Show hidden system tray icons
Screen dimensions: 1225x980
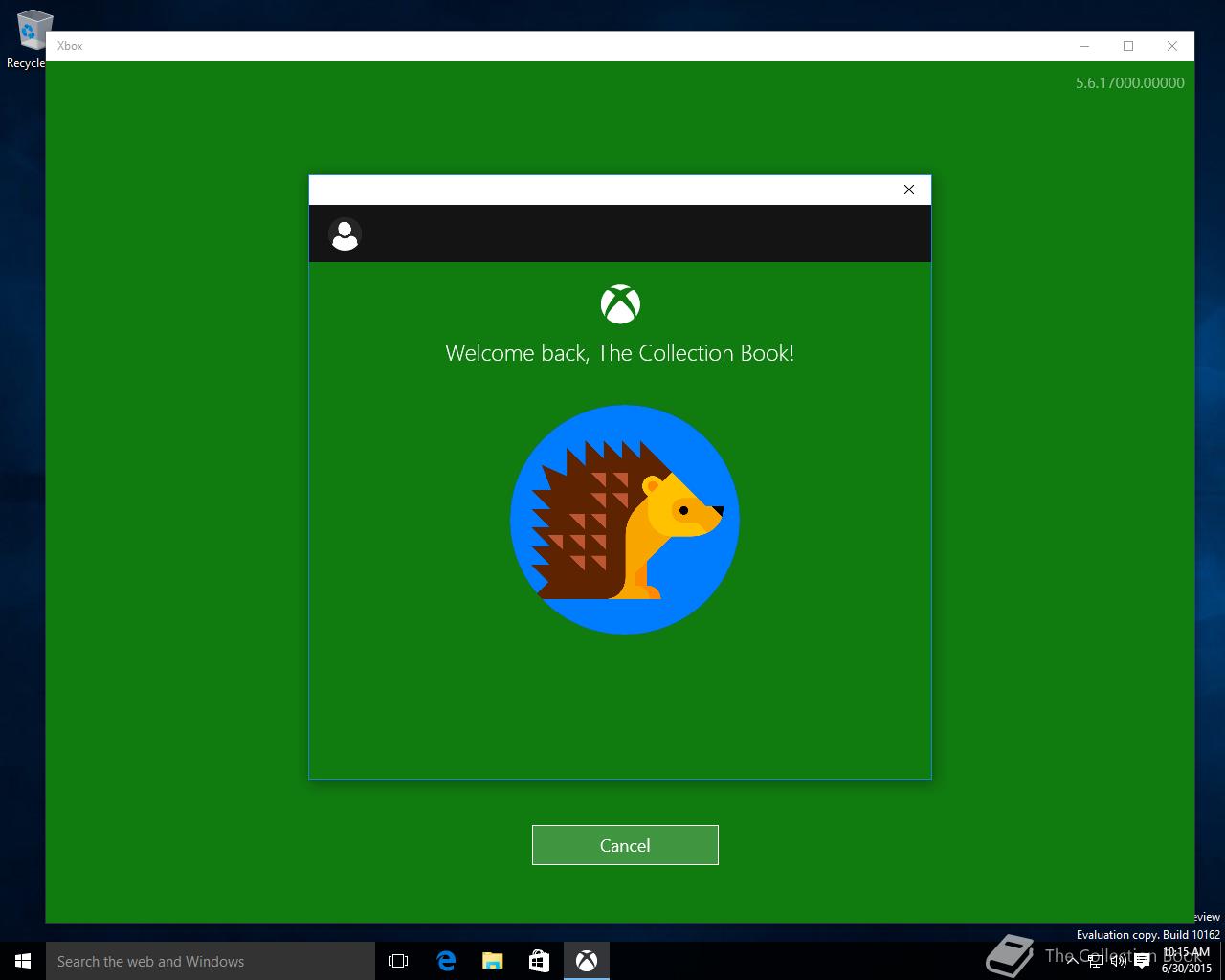1073,962
